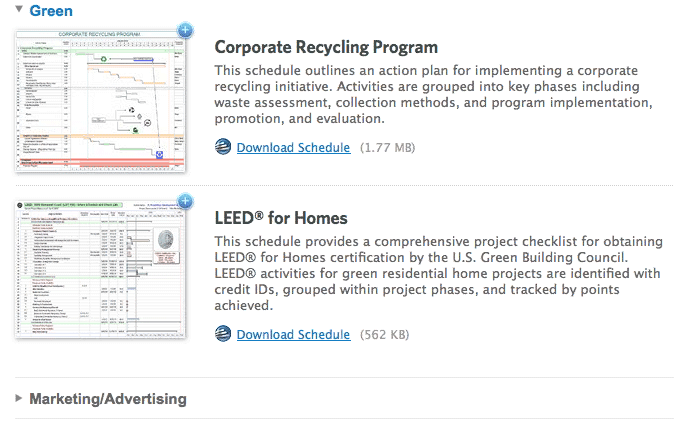Click the 562 KB file size label

tap(384, 334)
